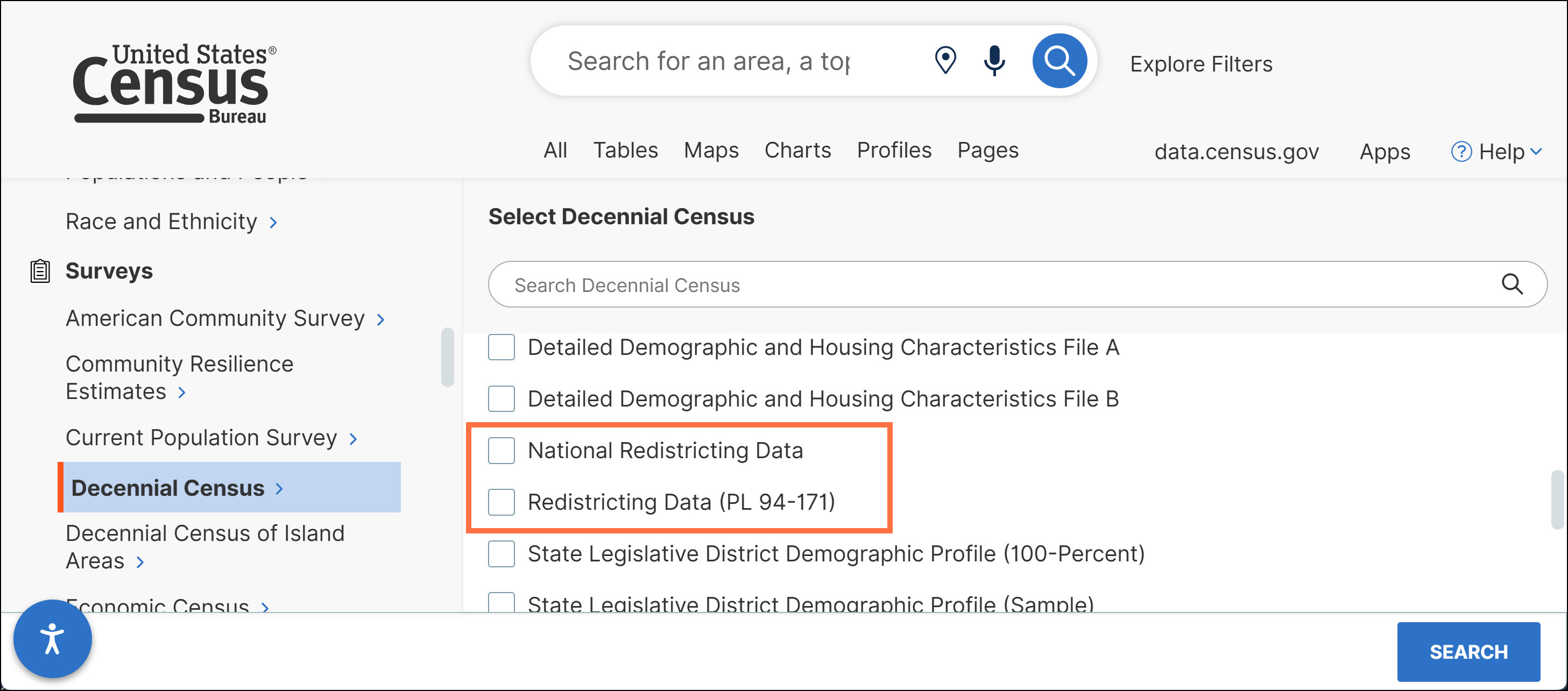Open the accessibility options icon
The width and height of the screenshot is (1568, 691).
point(52,639)
